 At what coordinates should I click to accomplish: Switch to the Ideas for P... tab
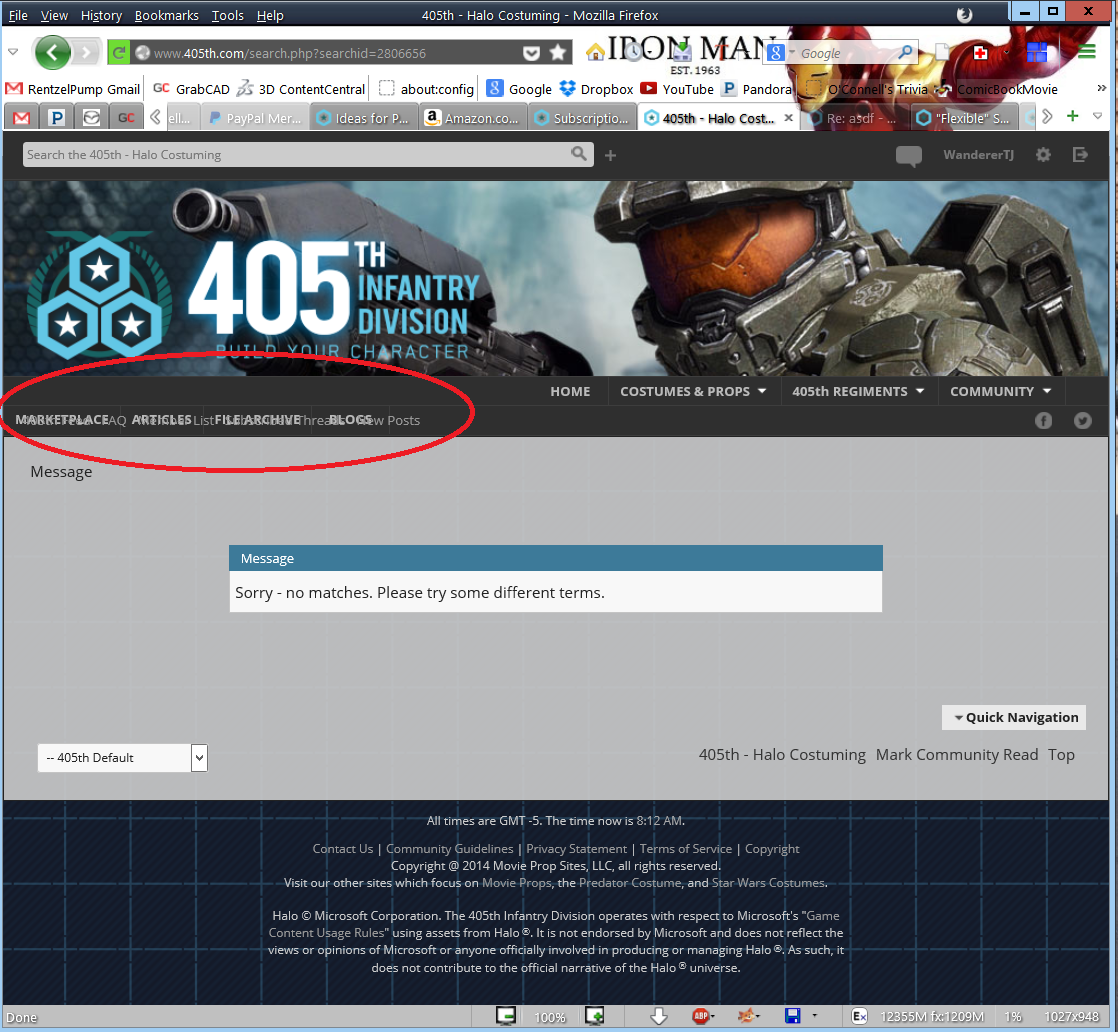point(364,118)
